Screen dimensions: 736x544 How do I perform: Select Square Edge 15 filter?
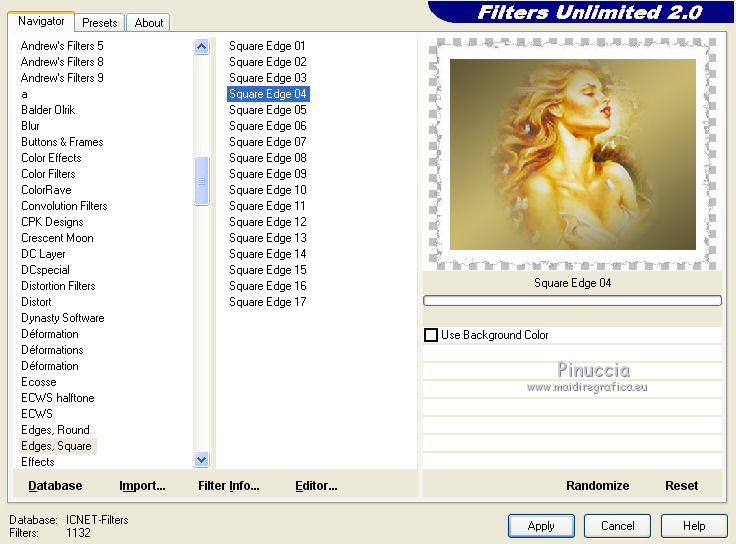tap(268, 270)
